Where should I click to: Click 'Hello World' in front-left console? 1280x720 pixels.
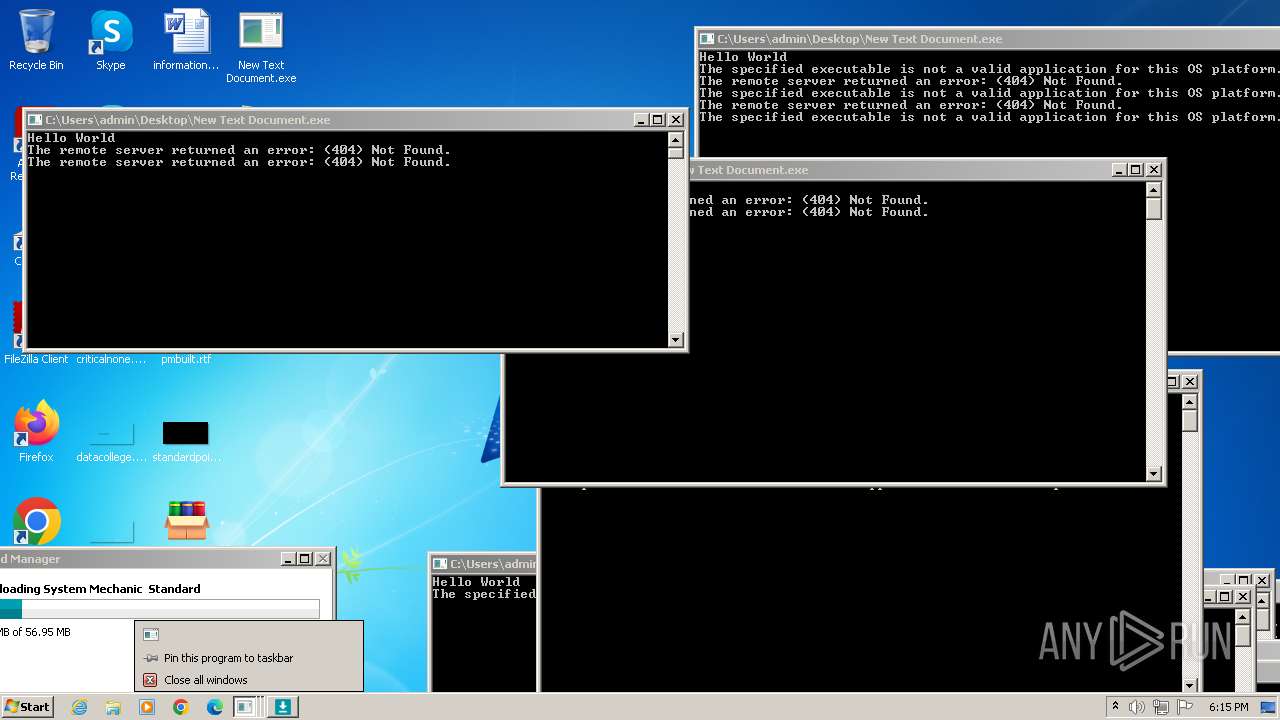coord(71,138)
